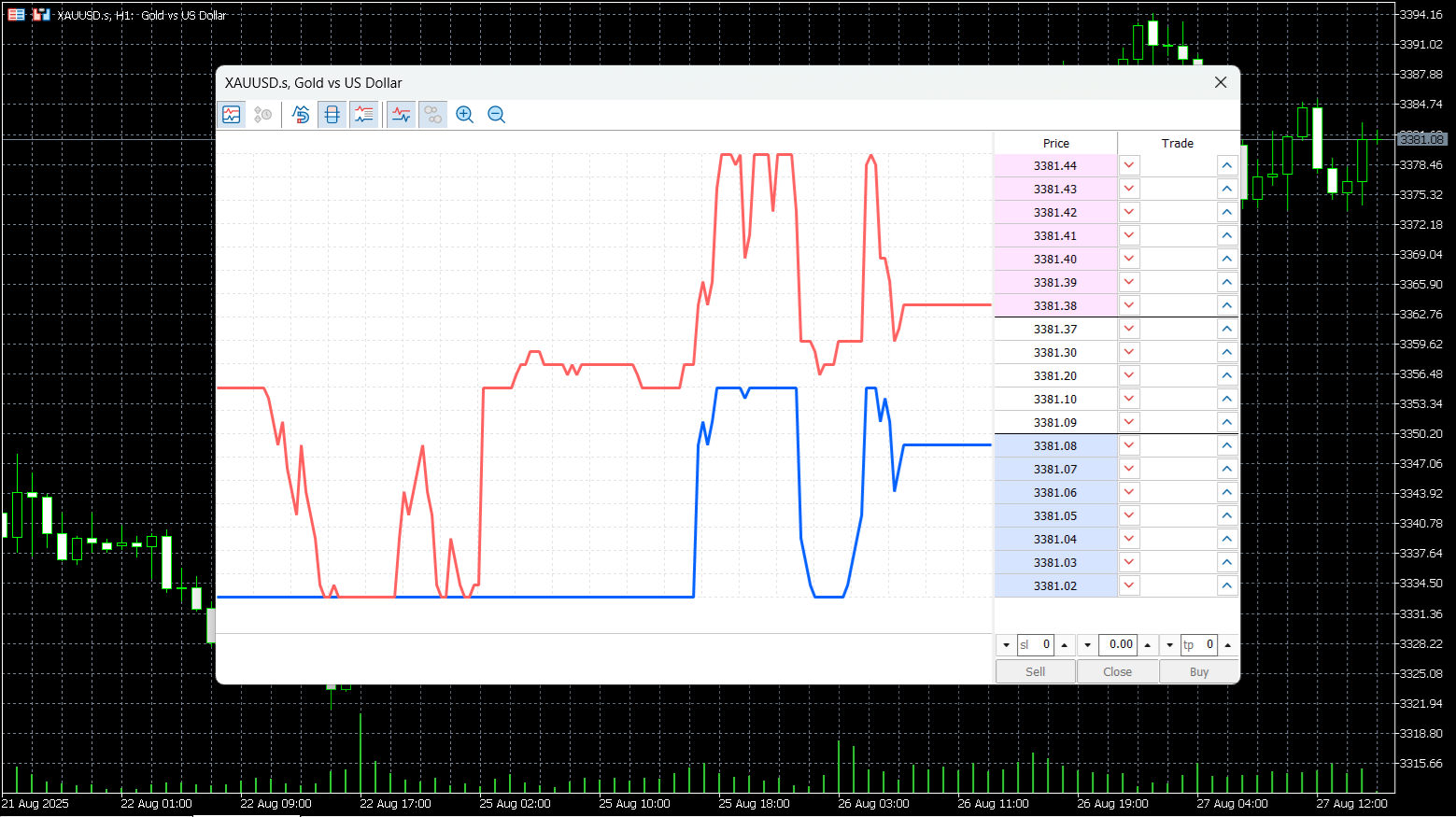Click the 3381.40 price cell
The image size is (1456, 817).
click(x=1055, y=259)
